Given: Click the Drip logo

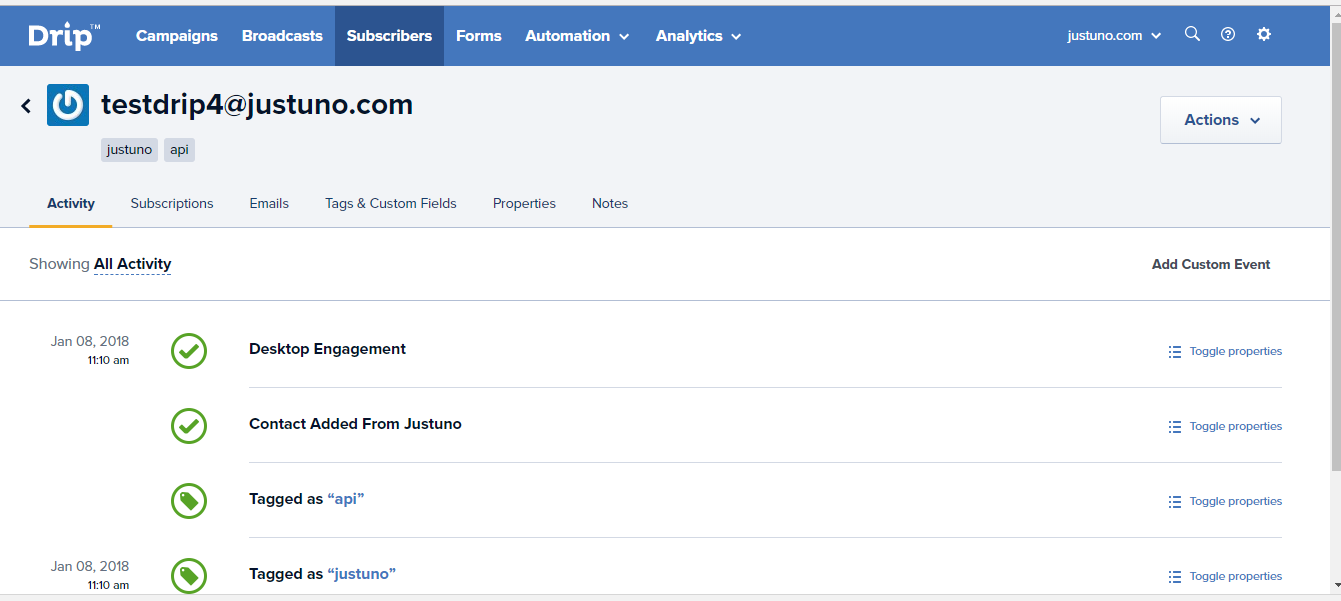Looking at the screenshot, I should tap(58, 34).
